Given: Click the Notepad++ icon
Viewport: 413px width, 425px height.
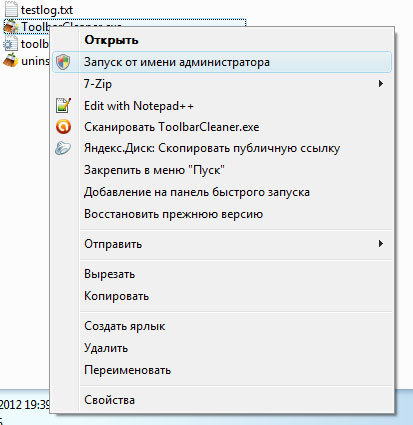Looking at the screenshot, I should click(63, 105).
